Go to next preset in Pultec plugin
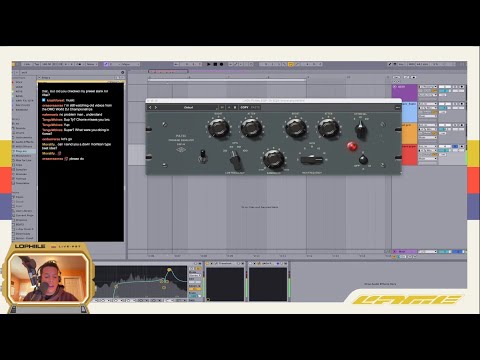This screenshot has height=360, width=480. 156,108
